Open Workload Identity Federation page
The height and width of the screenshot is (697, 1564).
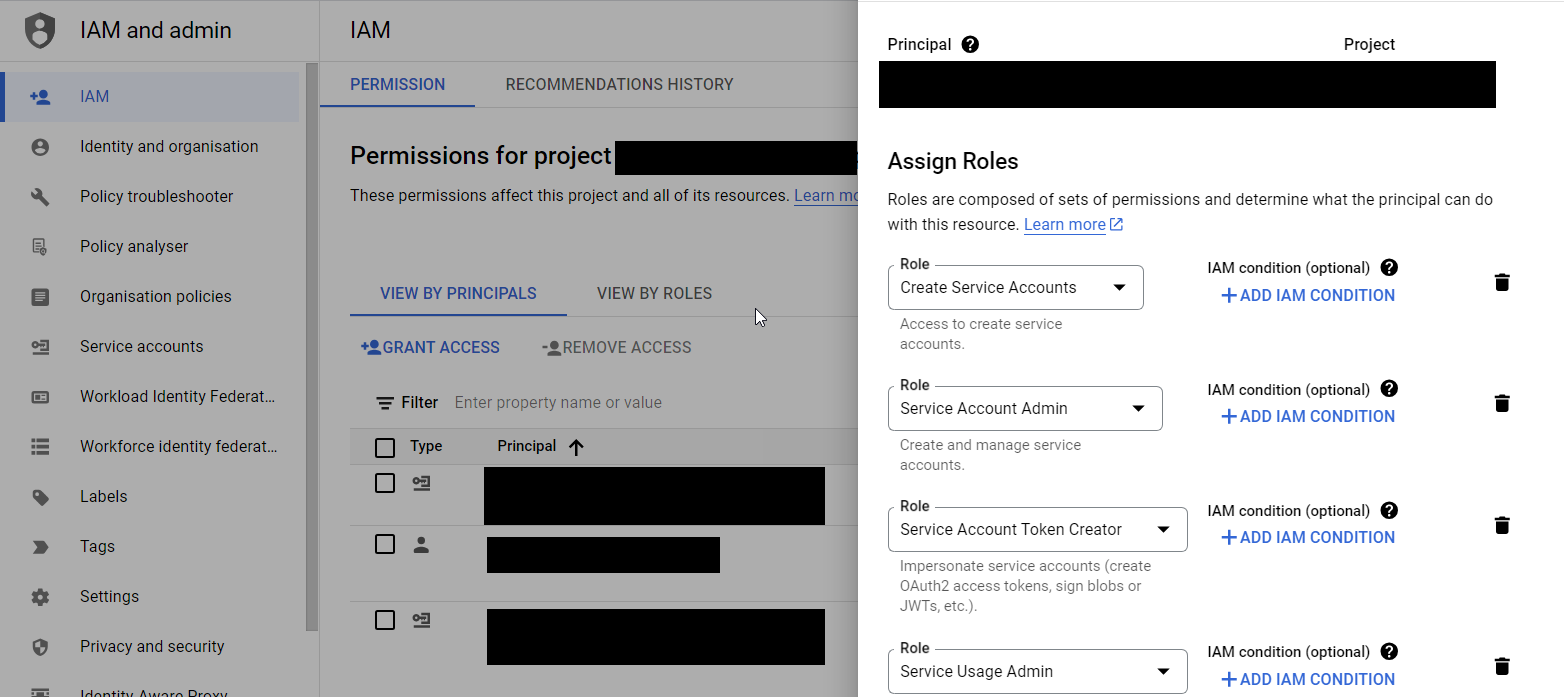click(152, 397)
